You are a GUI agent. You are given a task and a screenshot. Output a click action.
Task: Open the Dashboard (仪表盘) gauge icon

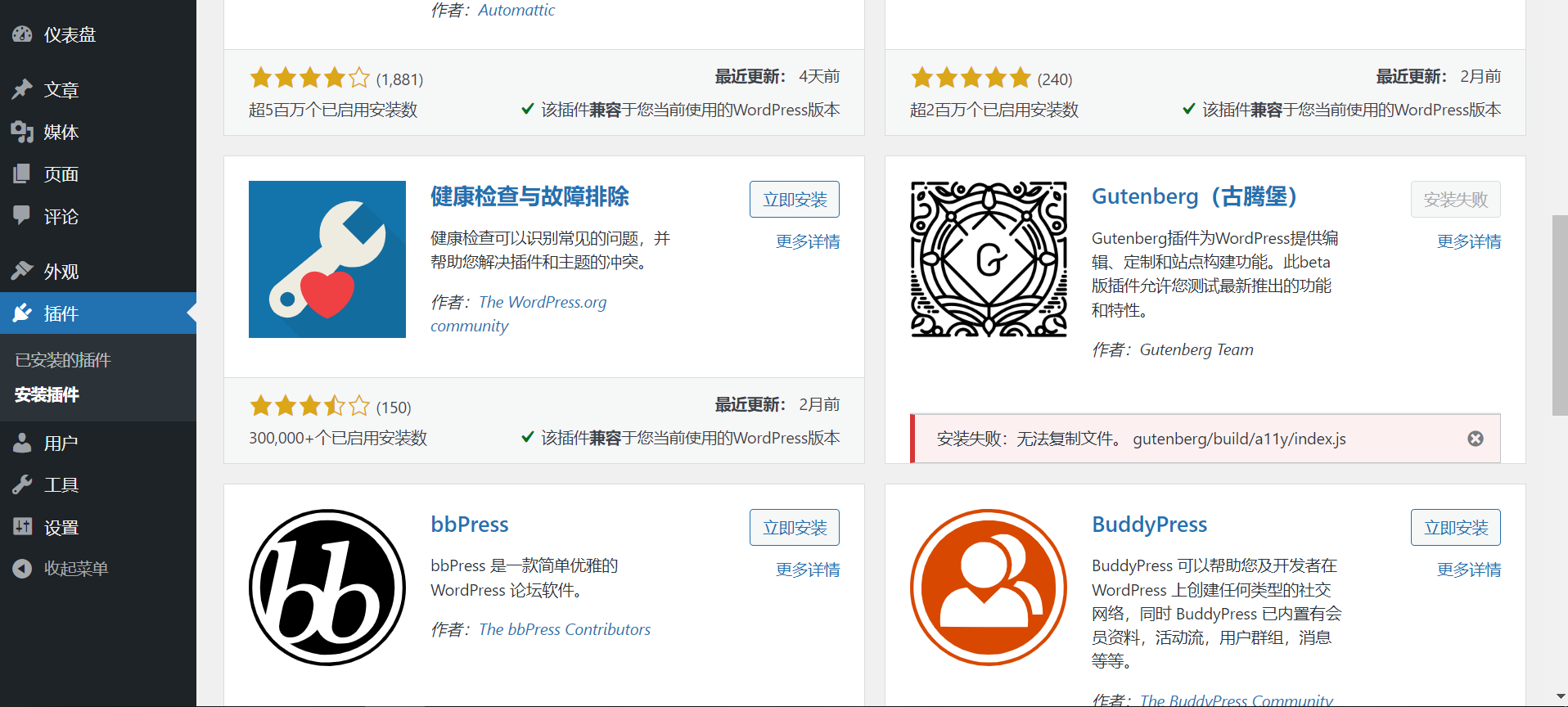point(22,34)
